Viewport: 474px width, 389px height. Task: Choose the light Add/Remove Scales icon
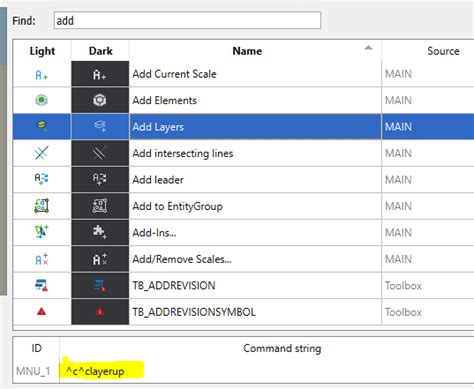(42, 259)
